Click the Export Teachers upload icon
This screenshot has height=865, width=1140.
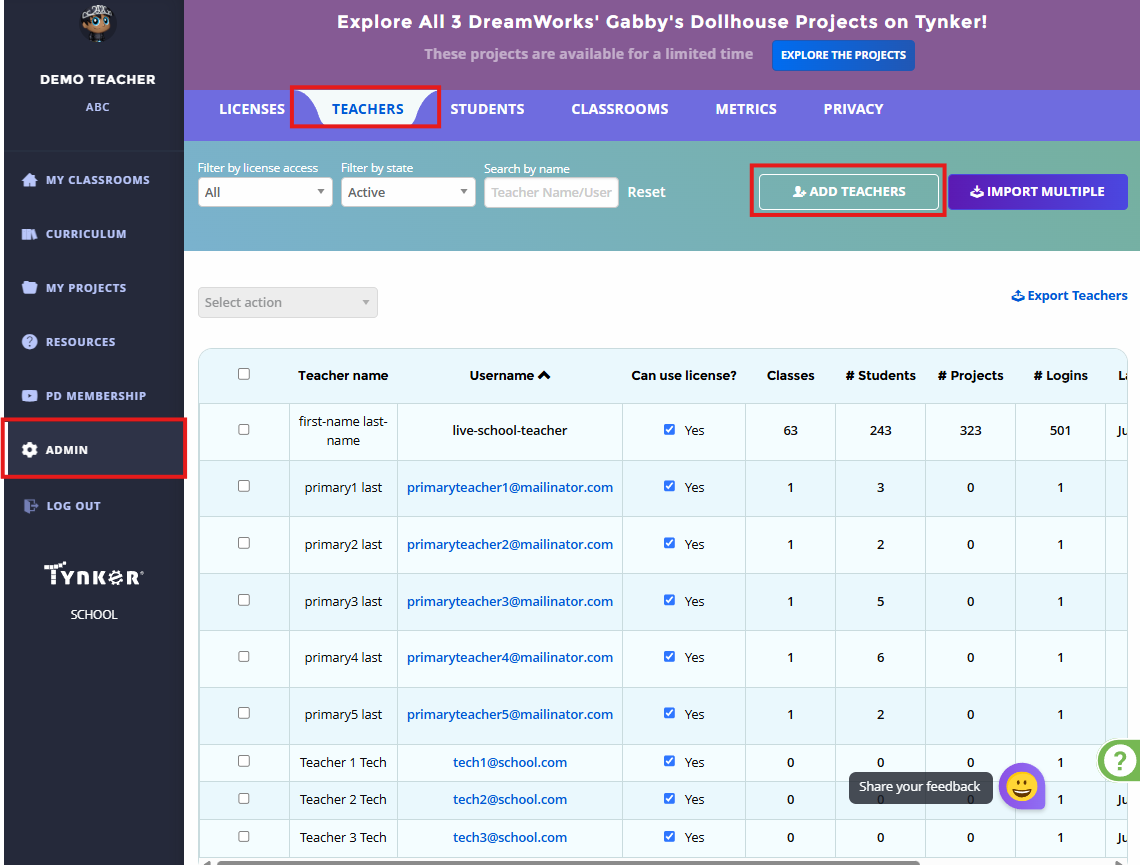[x=1018, y=296]
